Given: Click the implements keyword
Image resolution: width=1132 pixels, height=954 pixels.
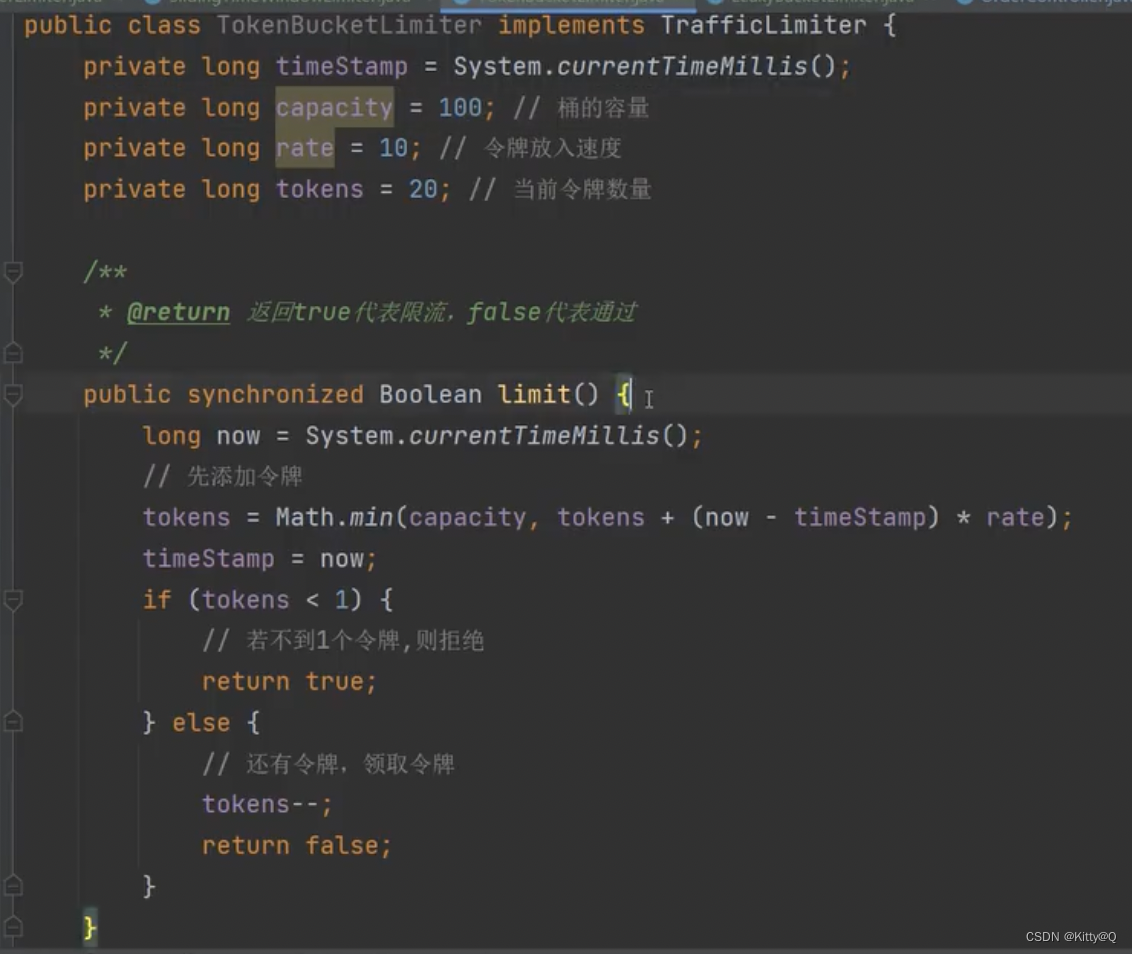Looking at the screenshot, I should point(571,26).
